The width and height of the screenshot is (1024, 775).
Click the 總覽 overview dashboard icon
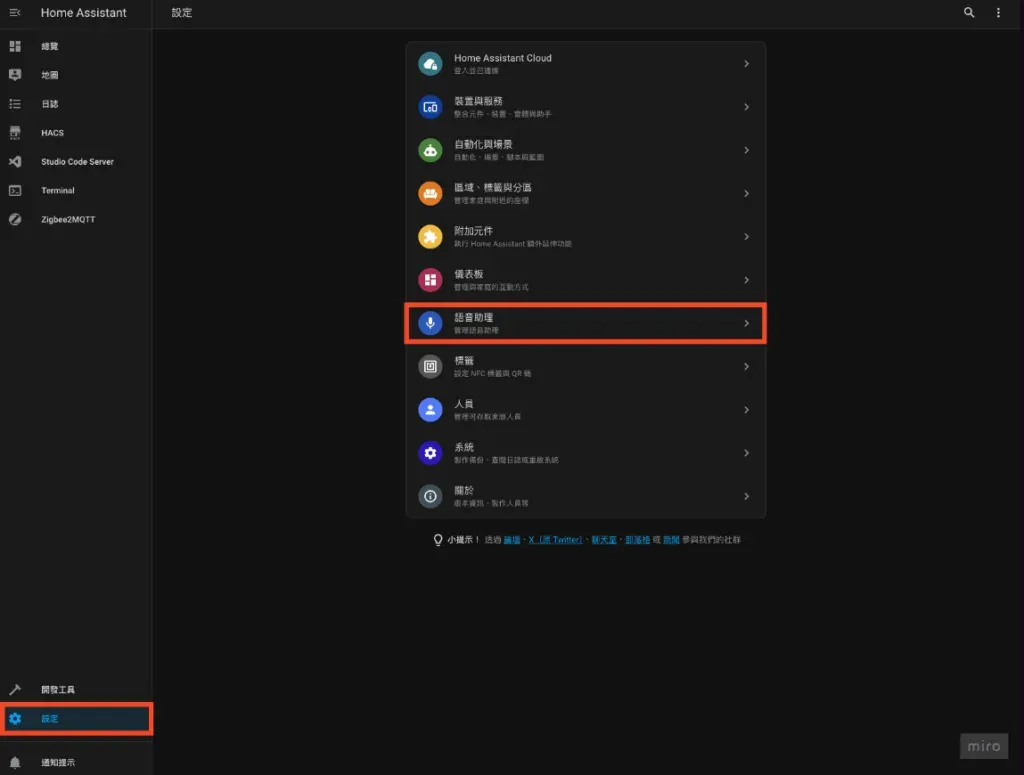point(14,45)
